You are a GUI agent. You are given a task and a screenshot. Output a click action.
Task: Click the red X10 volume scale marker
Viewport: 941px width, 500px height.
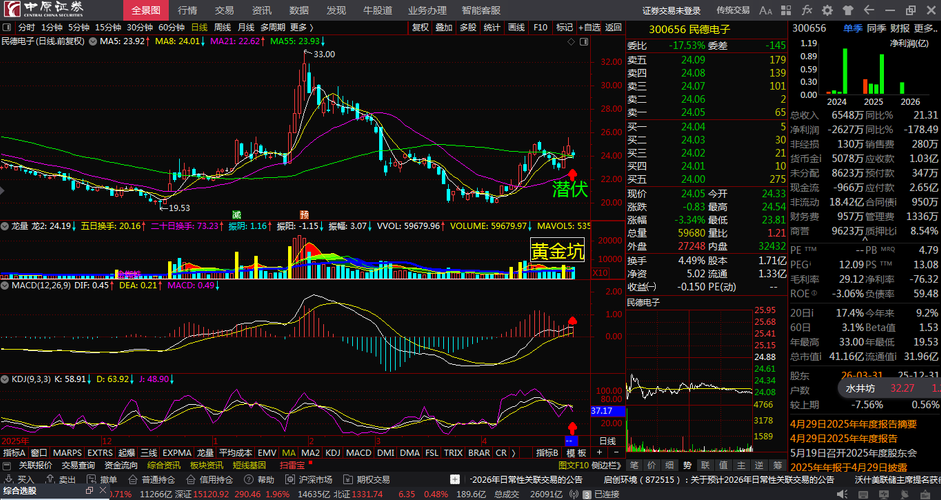pos(600,273)
